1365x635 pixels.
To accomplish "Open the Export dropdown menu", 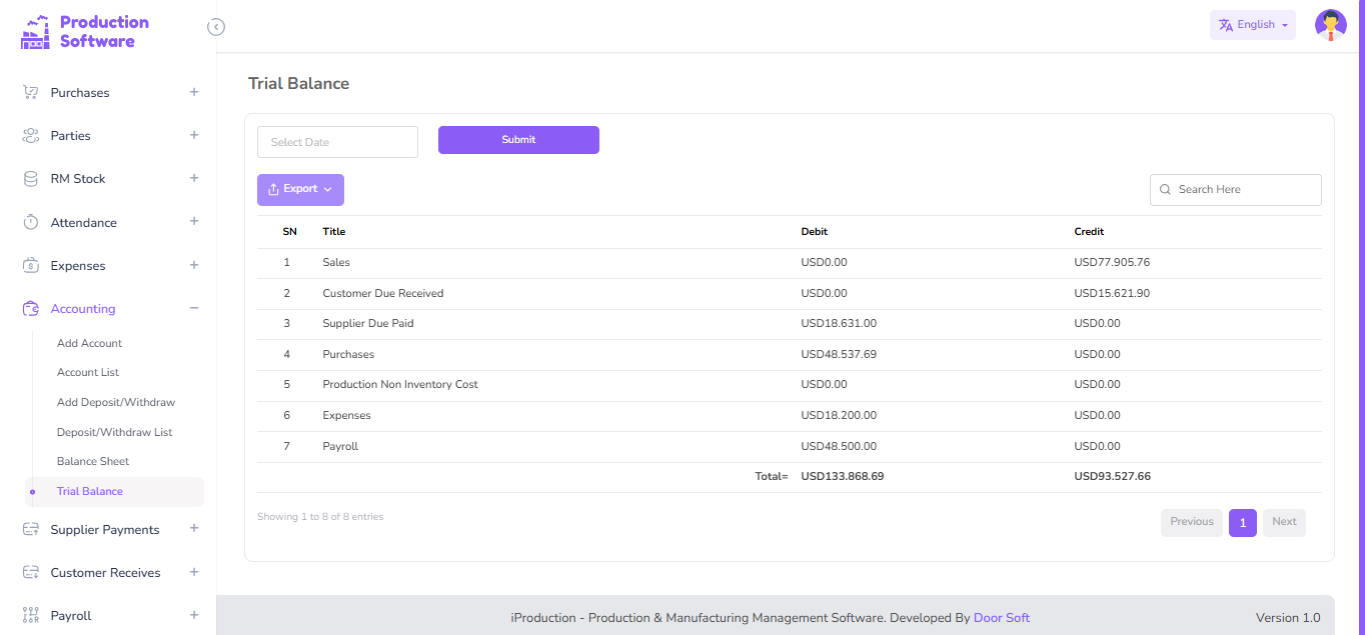I will tap(300, 189).
